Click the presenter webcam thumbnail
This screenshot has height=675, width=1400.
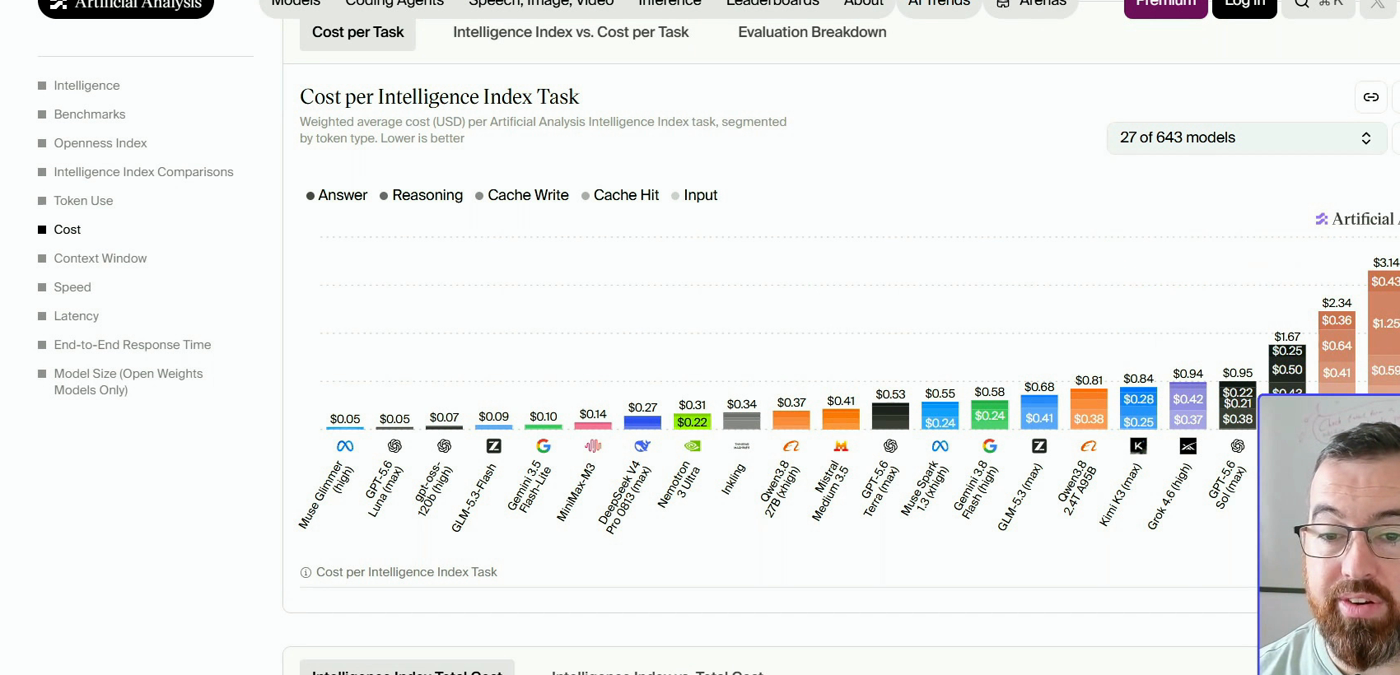pyautogui.click(x=1329, y=535)
